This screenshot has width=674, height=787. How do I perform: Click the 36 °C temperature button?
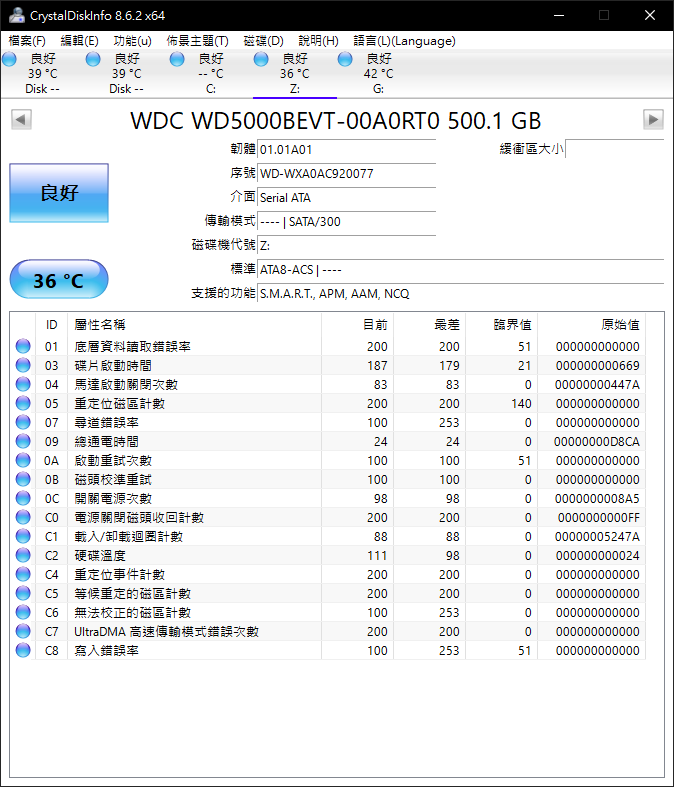point(59,280)
